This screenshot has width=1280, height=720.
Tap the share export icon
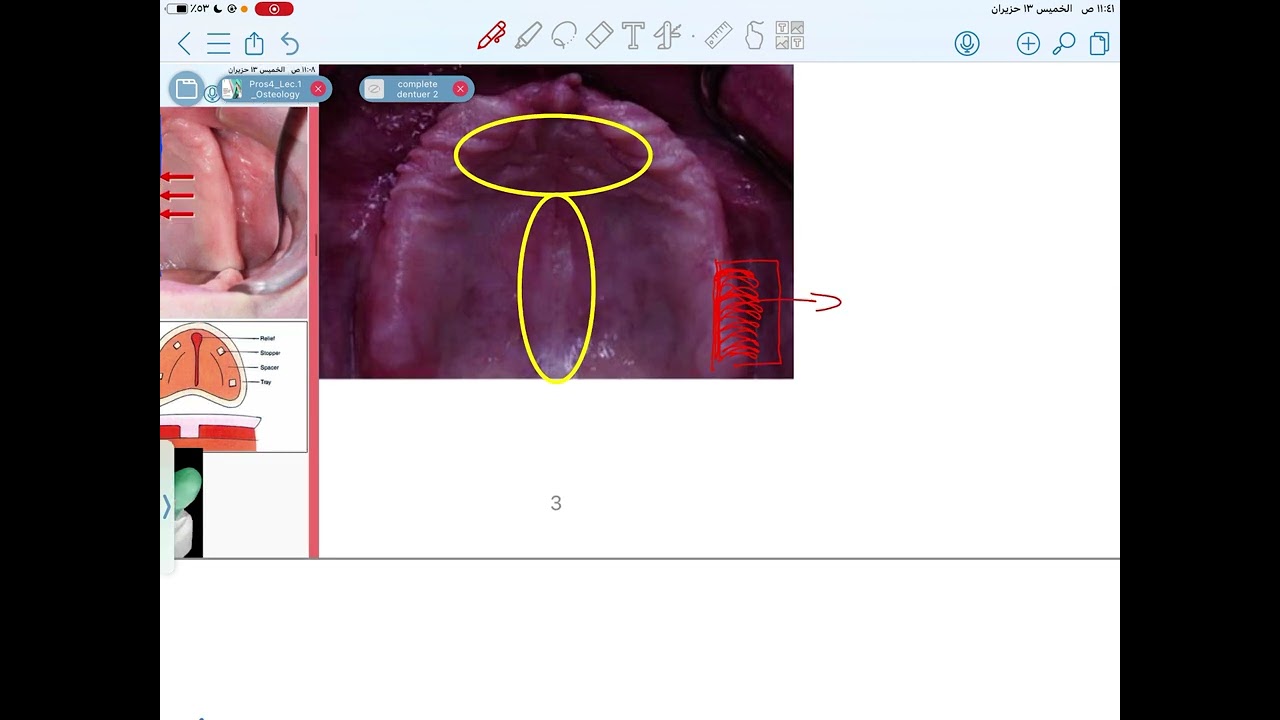[x=254, y=43]
